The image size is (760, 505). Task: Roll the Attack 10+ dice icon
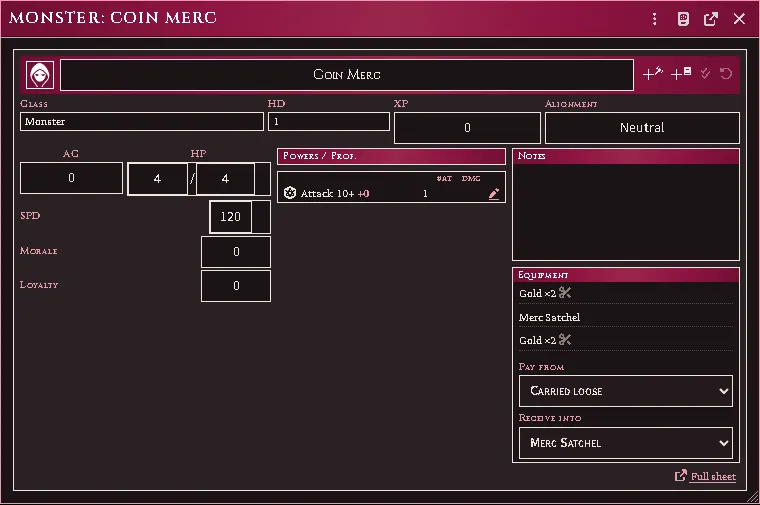(x=290, y=193)
